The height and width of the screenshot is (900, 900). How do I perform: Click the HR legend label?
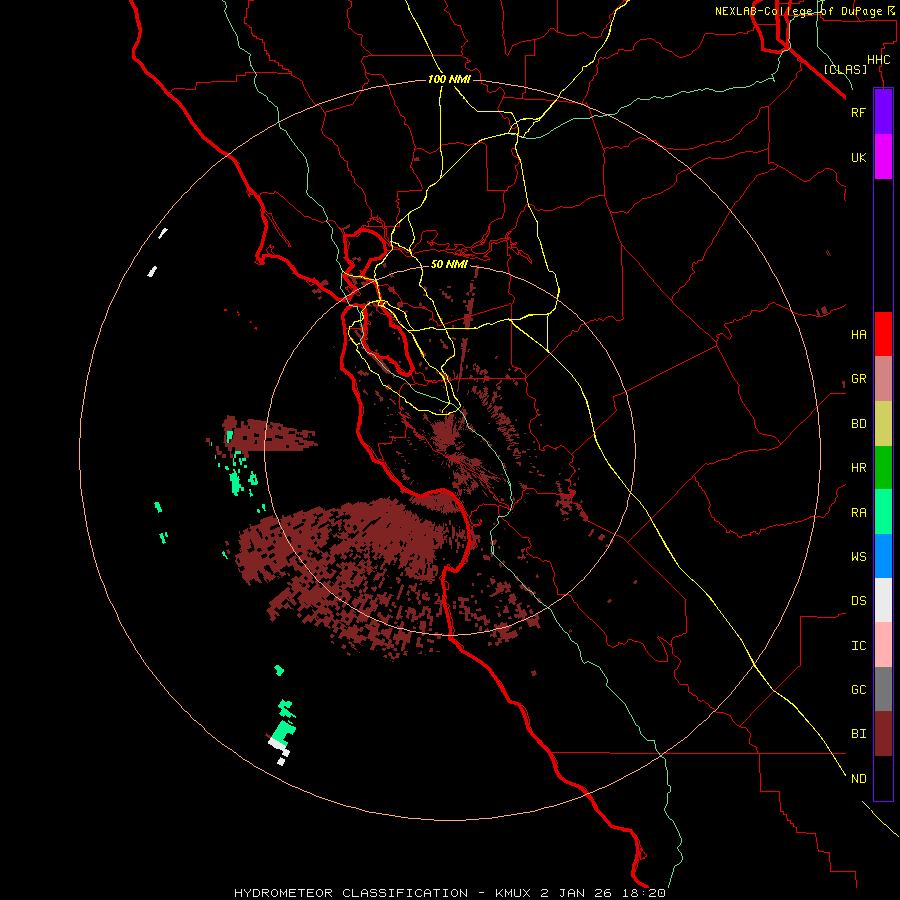coord(858,468)
